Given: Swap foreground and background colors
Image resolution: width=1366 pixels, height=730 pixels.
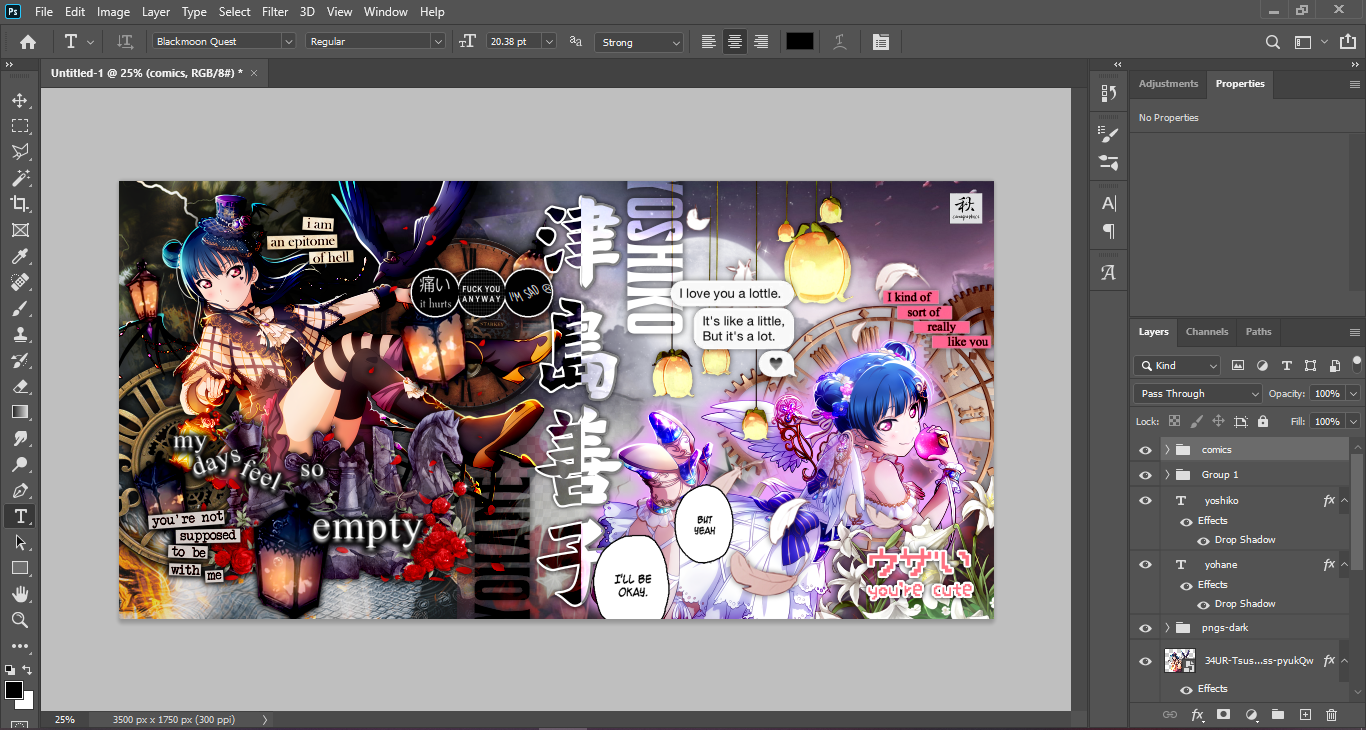Looking at the screenshot, I should tap(27, 670).
